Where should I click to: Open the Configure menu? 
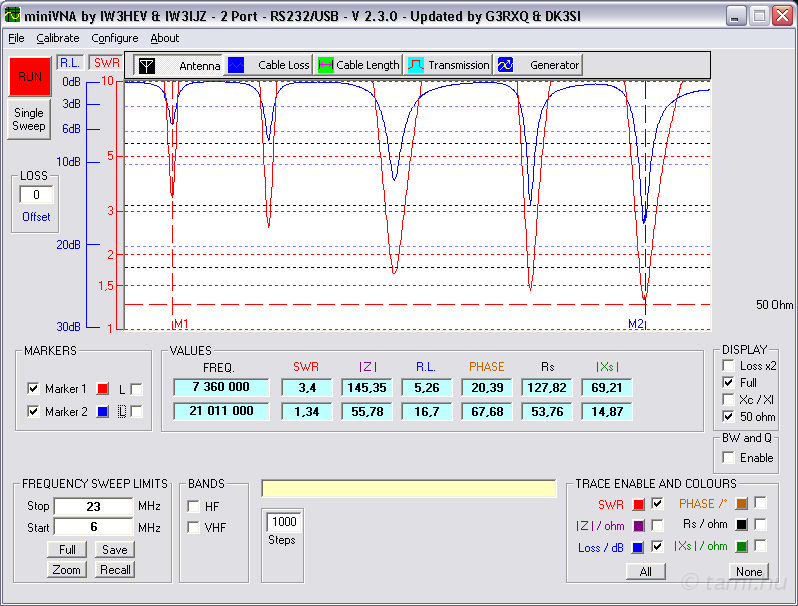[115, 38]
